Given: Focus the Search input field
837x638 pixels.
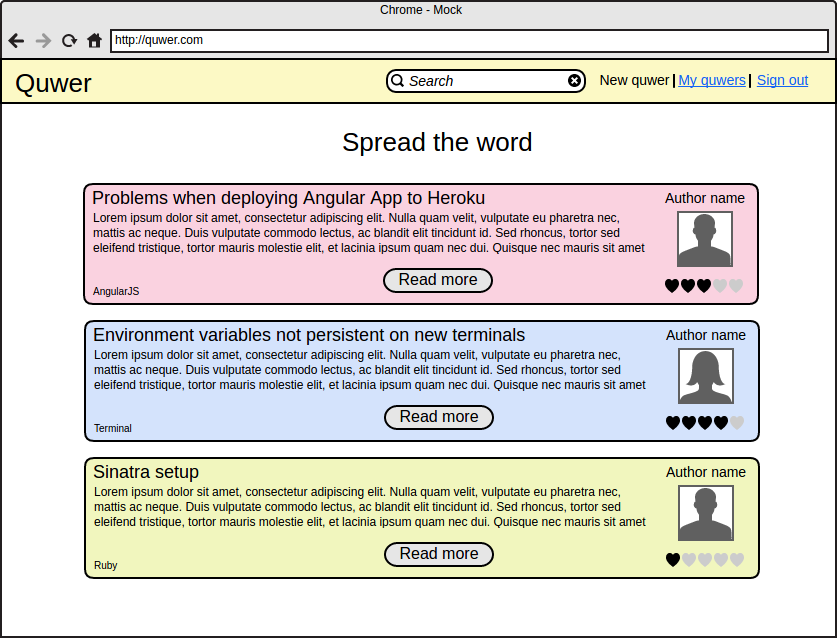Looking at the screenshot, I should pyautogui.click(x=486, y=81).
